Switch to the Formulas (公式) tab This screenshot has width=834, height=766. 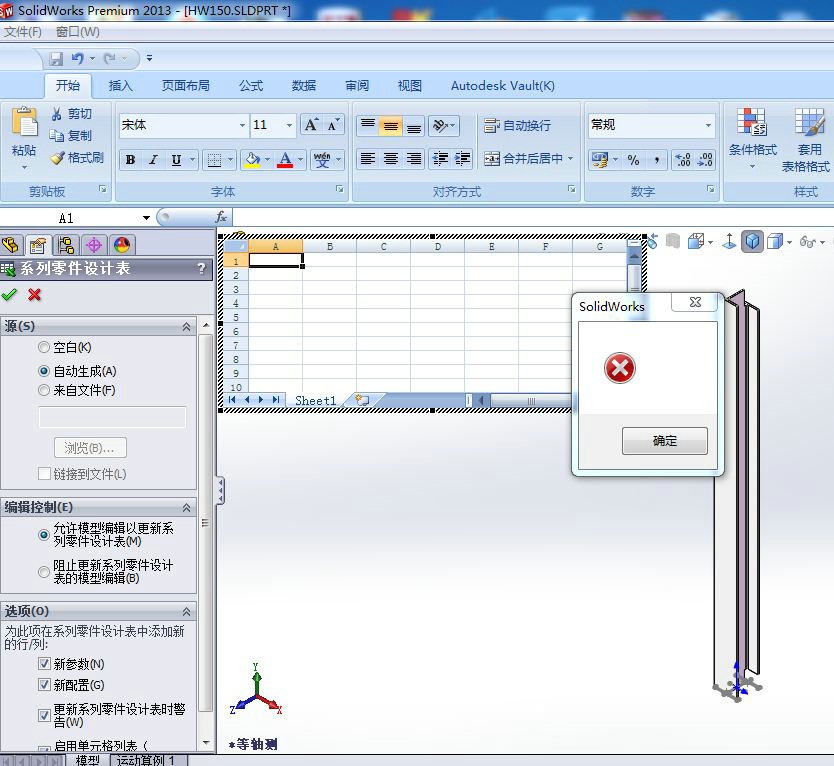pos(251,86)
